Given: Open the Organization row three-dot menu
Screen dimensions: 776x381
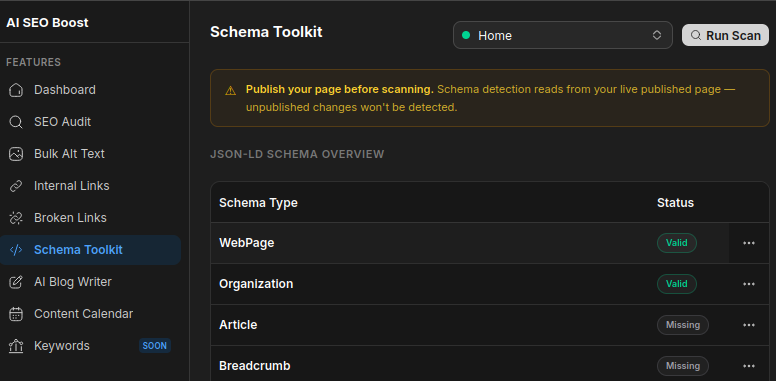Looking at the screenshot, I should pyautogui.click(x=749, y=284).
